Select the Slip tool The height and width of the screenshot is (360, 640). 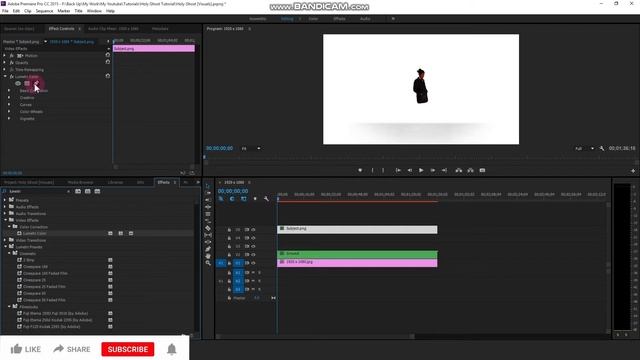pos(208,235)
